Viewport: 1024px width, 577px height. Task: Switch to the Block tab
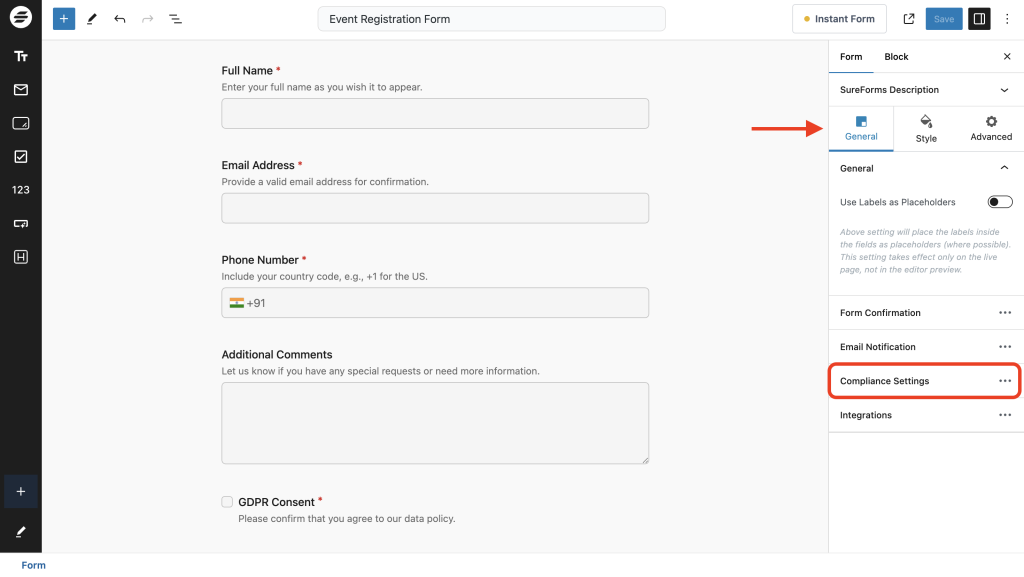(x=896, y=56)
